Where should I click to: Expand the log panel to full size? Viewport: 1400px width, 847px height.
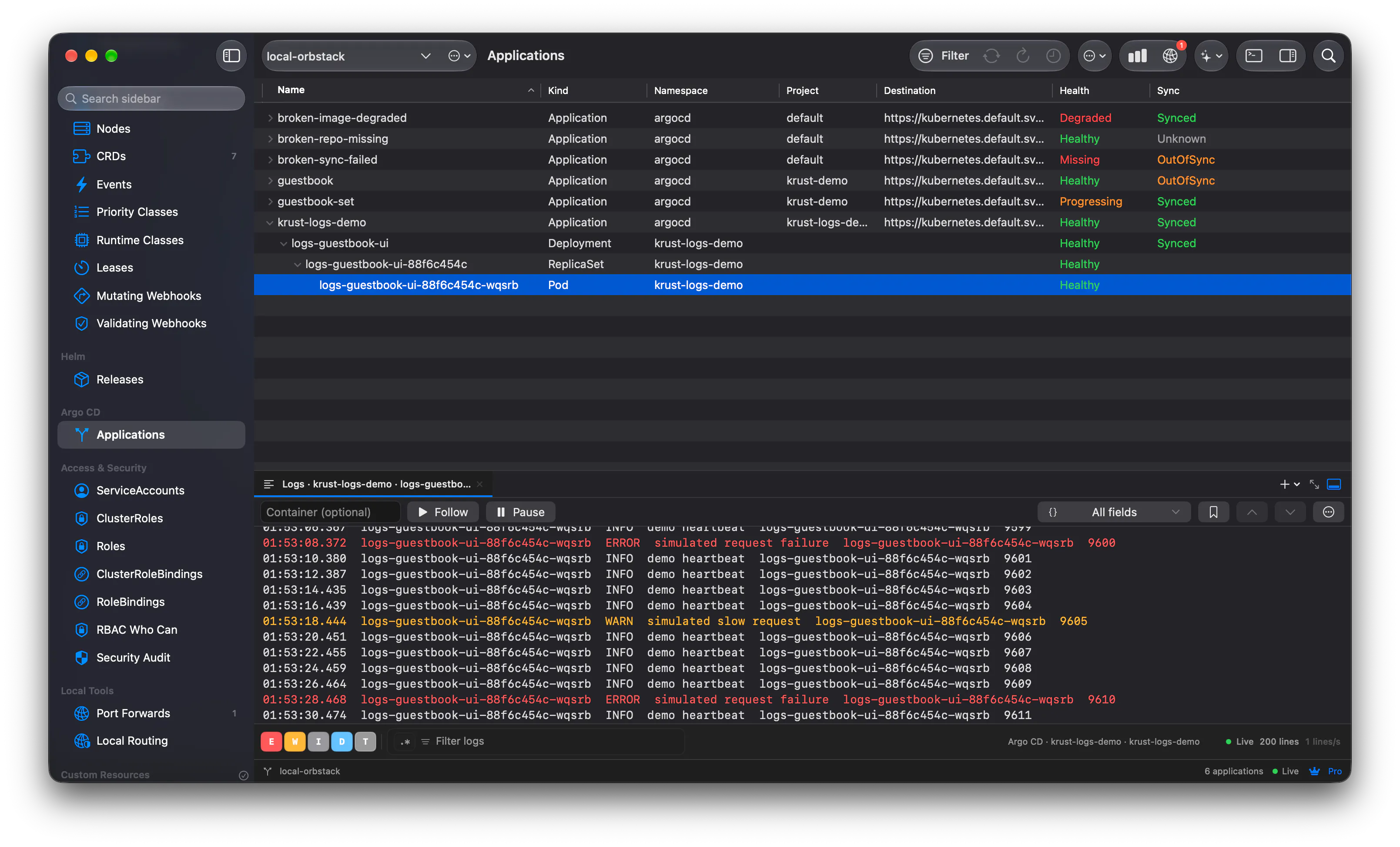coord(1314,484)
